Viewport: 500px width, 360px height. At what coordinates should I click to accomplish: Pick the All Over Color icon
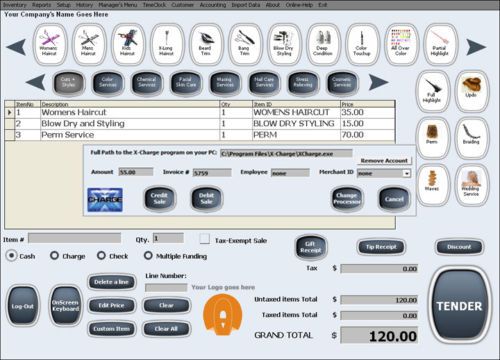[401, 45]
